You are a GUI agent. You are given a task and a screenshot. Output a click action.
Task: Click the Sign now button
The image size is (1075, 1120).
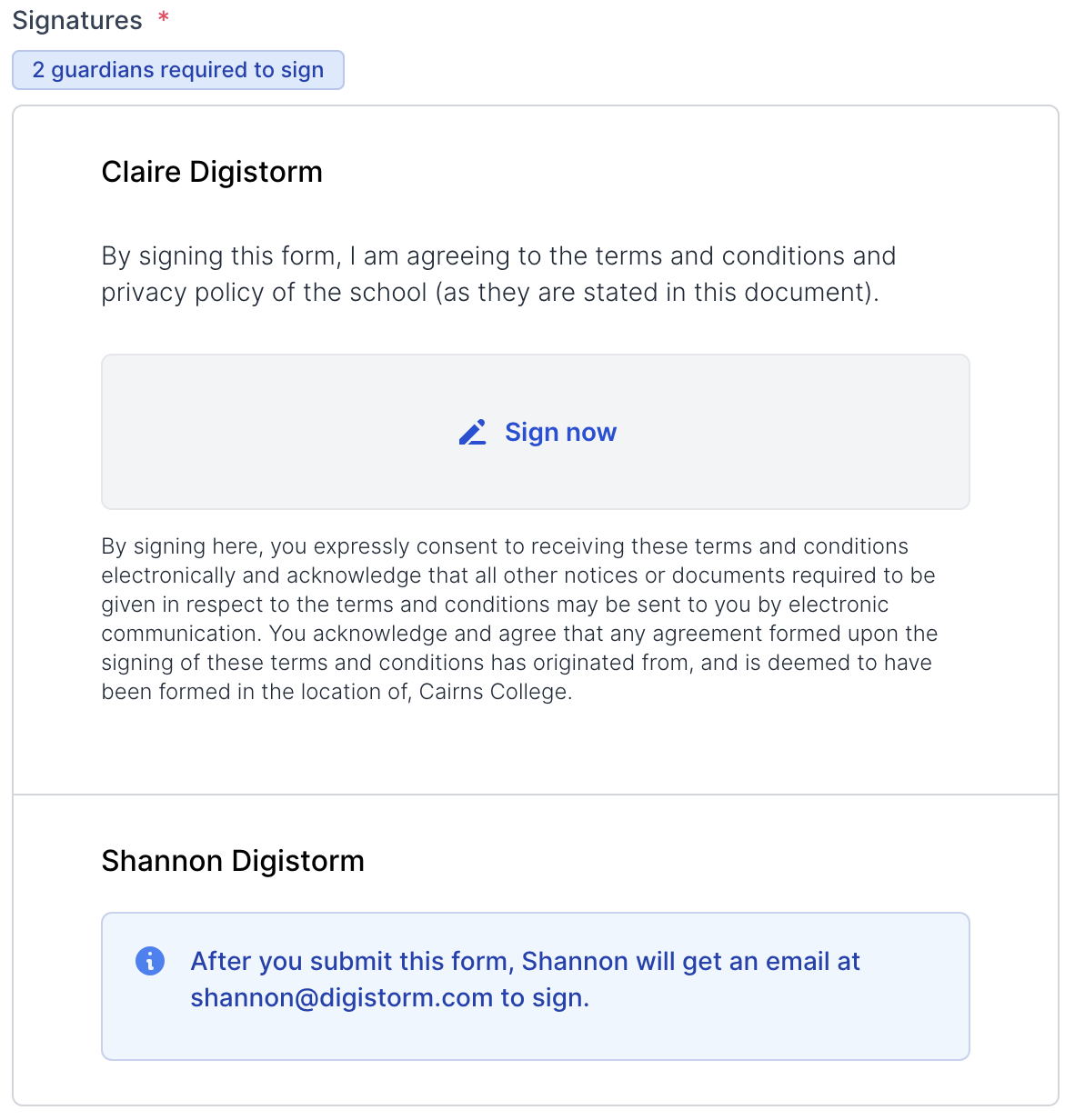tap(536, 432)
